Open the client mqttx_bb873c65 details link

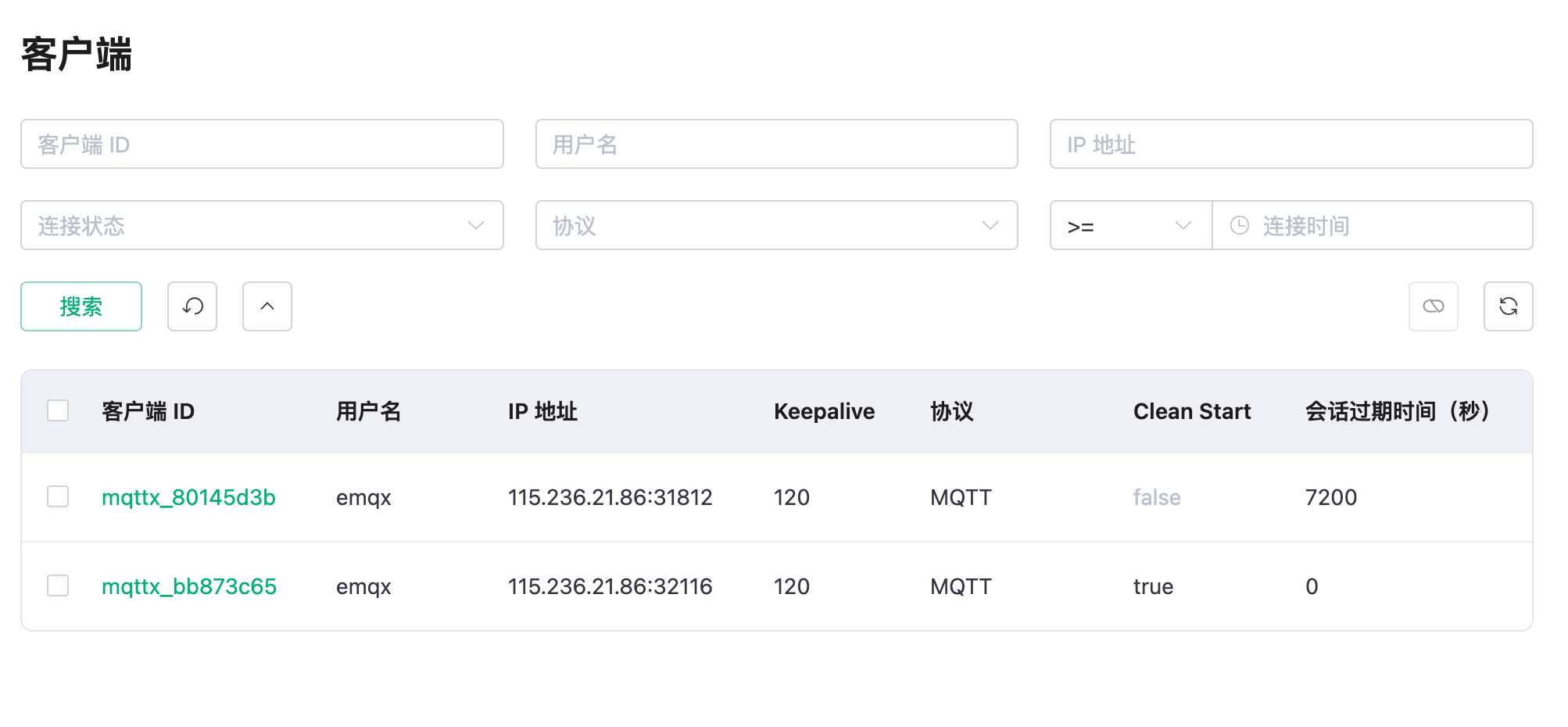[189, 586]
